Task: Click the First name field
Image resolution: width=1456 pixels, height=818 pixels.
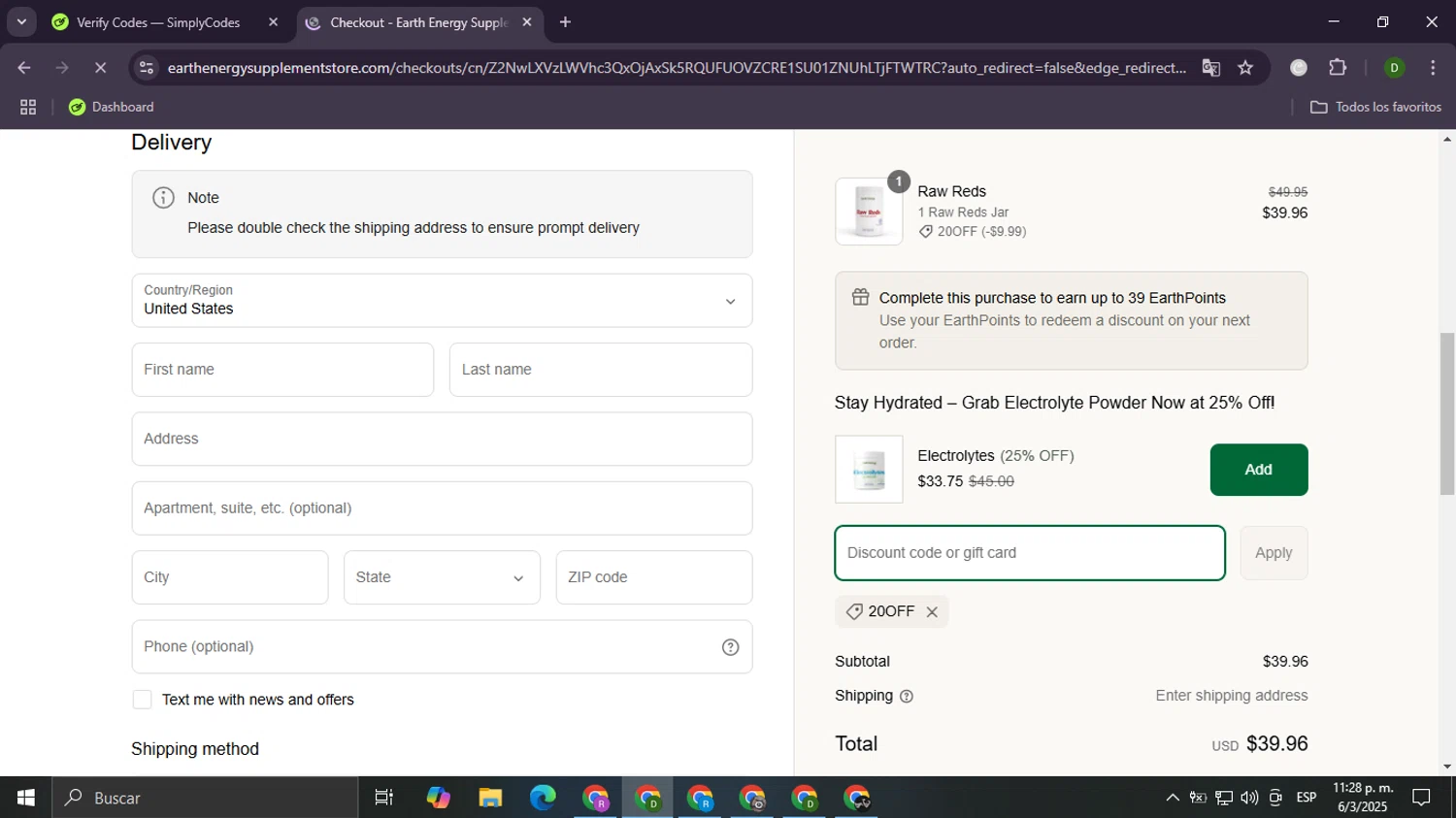Action: (x=282, y=370)
